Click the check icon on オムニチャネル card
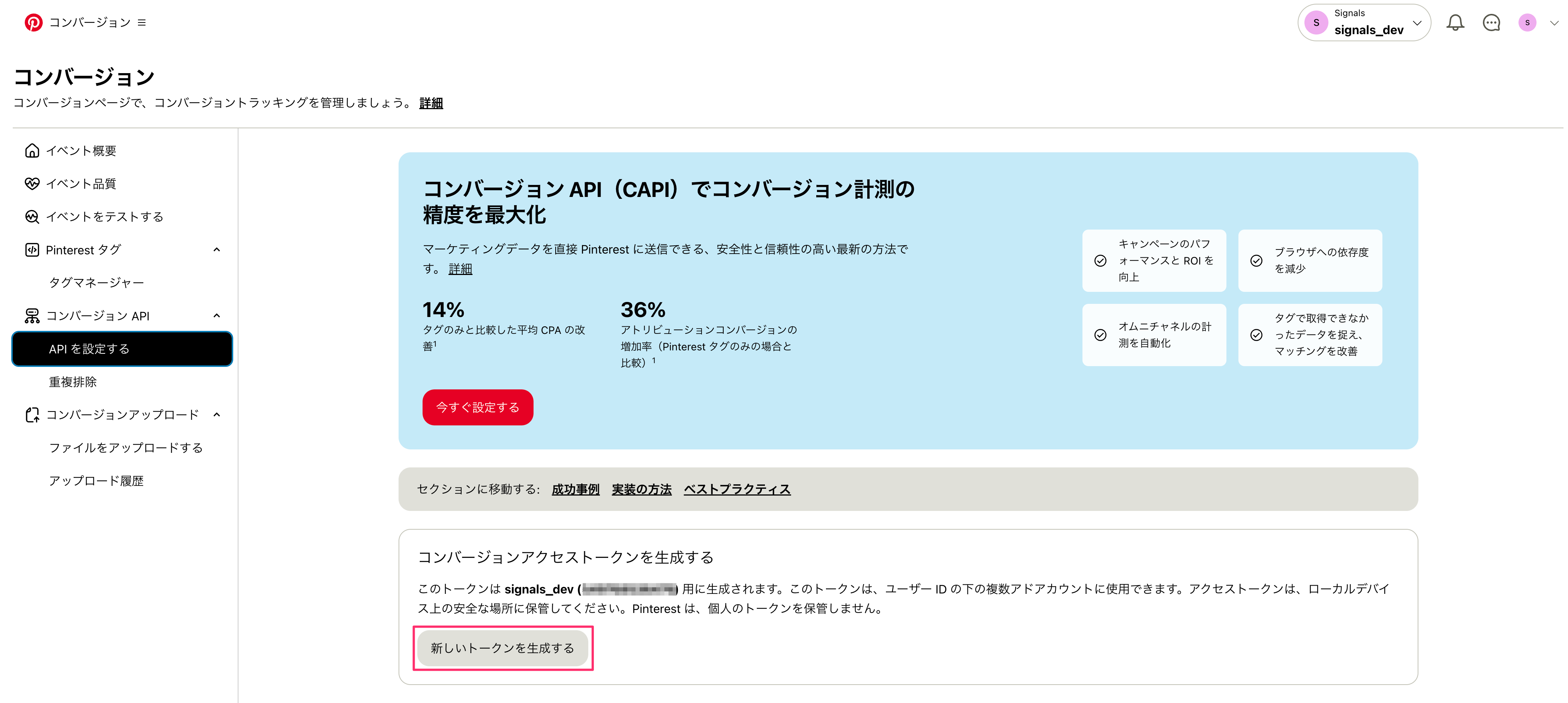 pyautogui.click(x=1100, y=335)
